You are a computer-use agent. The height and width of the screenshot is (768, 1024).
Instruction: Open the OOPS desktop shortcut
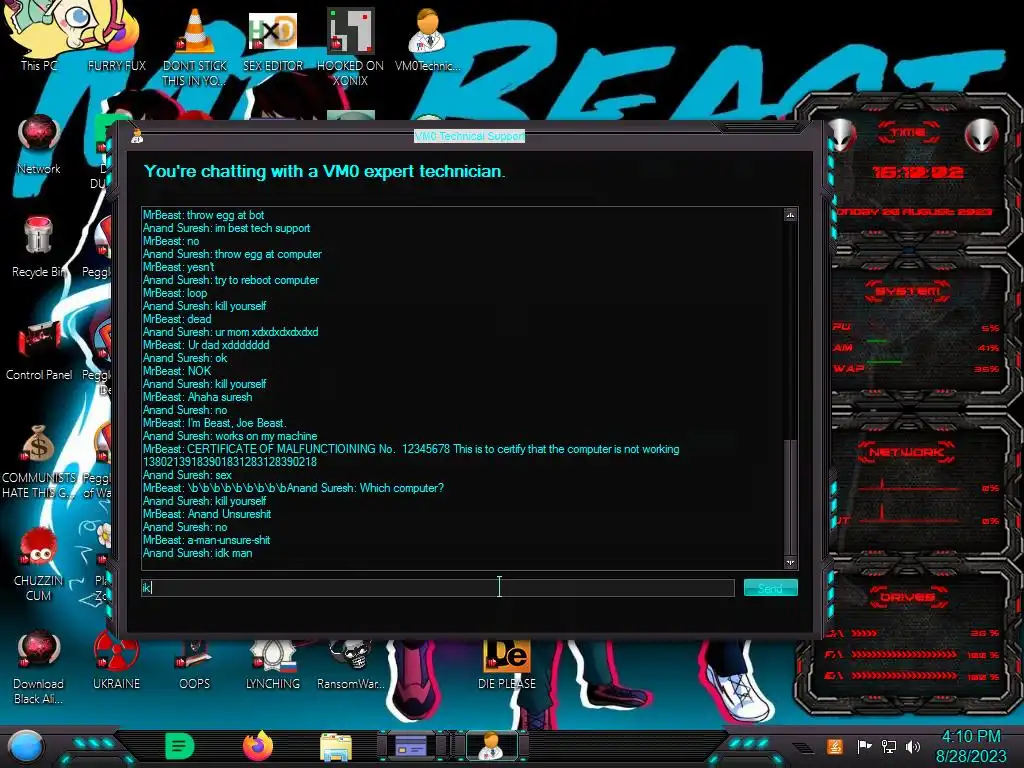(x=195, y=665)
